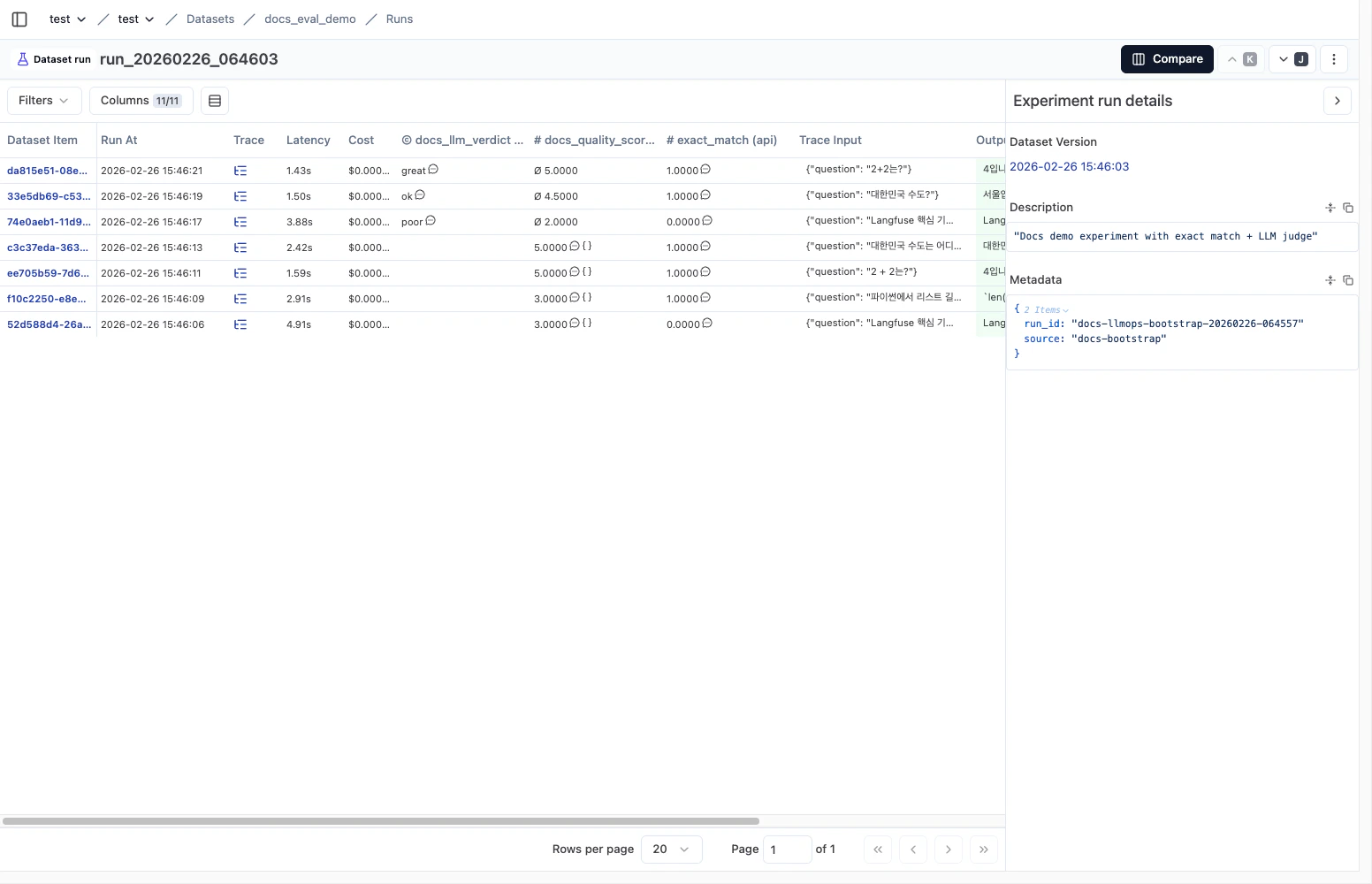Change row height with table layout icon
The height and width of the screenshot is (884, 1372).
click(215, 101)
